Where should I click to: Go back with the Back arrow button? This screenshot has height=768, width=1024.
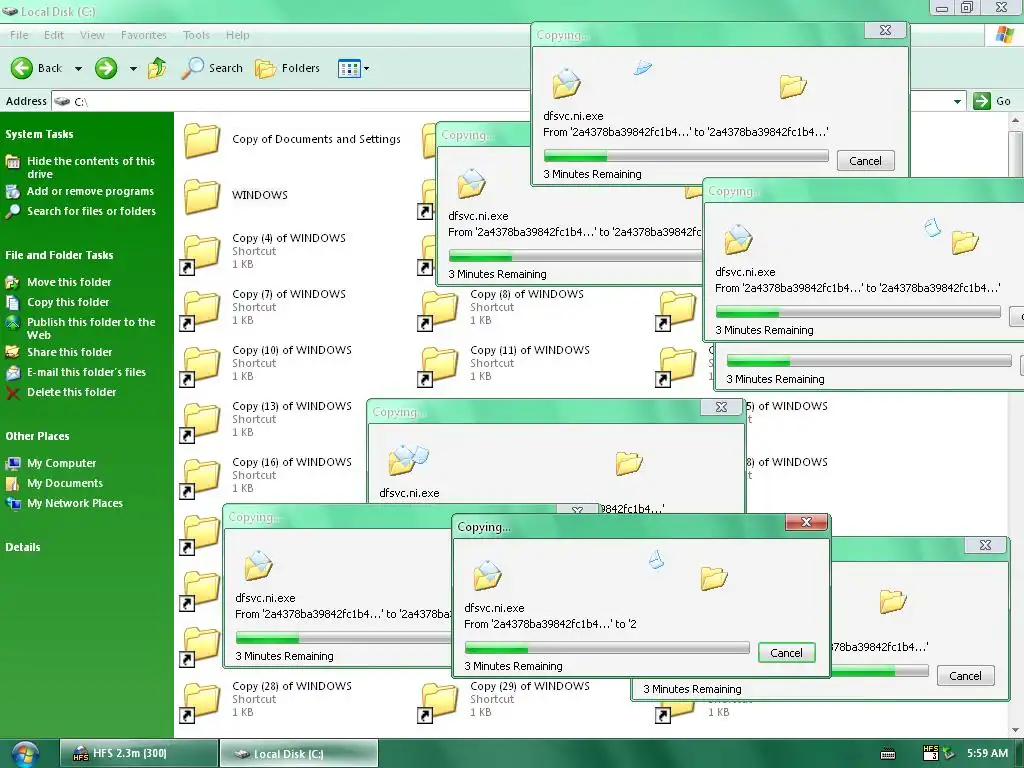pyautogui.click(x=37, y=68)
